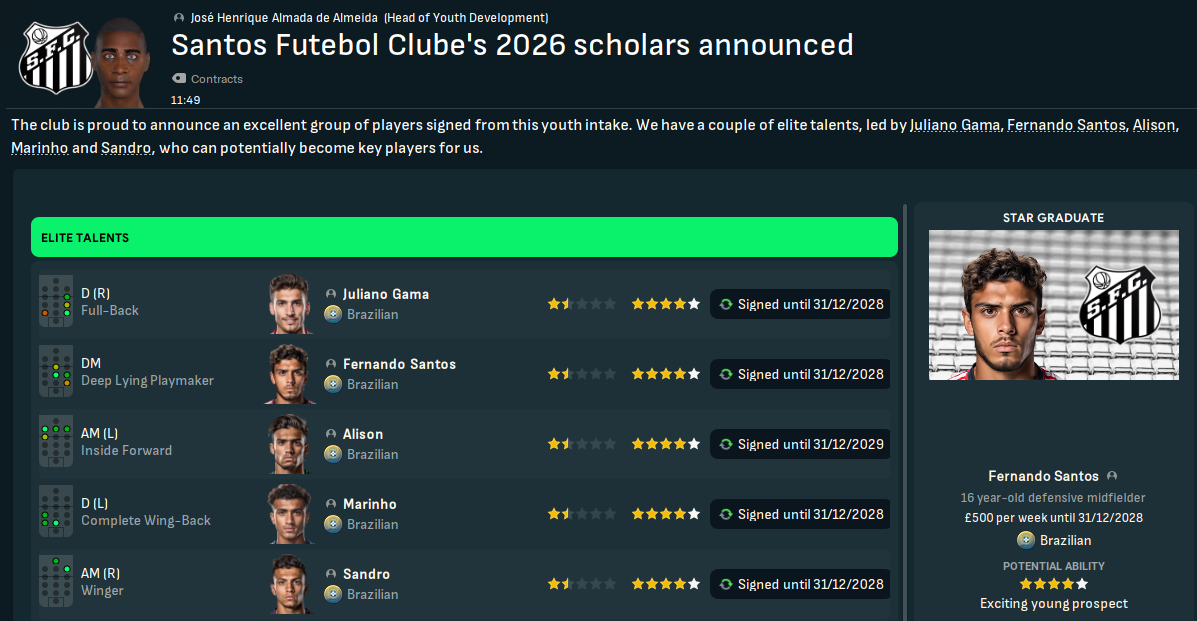Click Fernando Santos's Signed until 31/12/2028 button
This screenshot has height=621, width=1197.
click(800, 374)
